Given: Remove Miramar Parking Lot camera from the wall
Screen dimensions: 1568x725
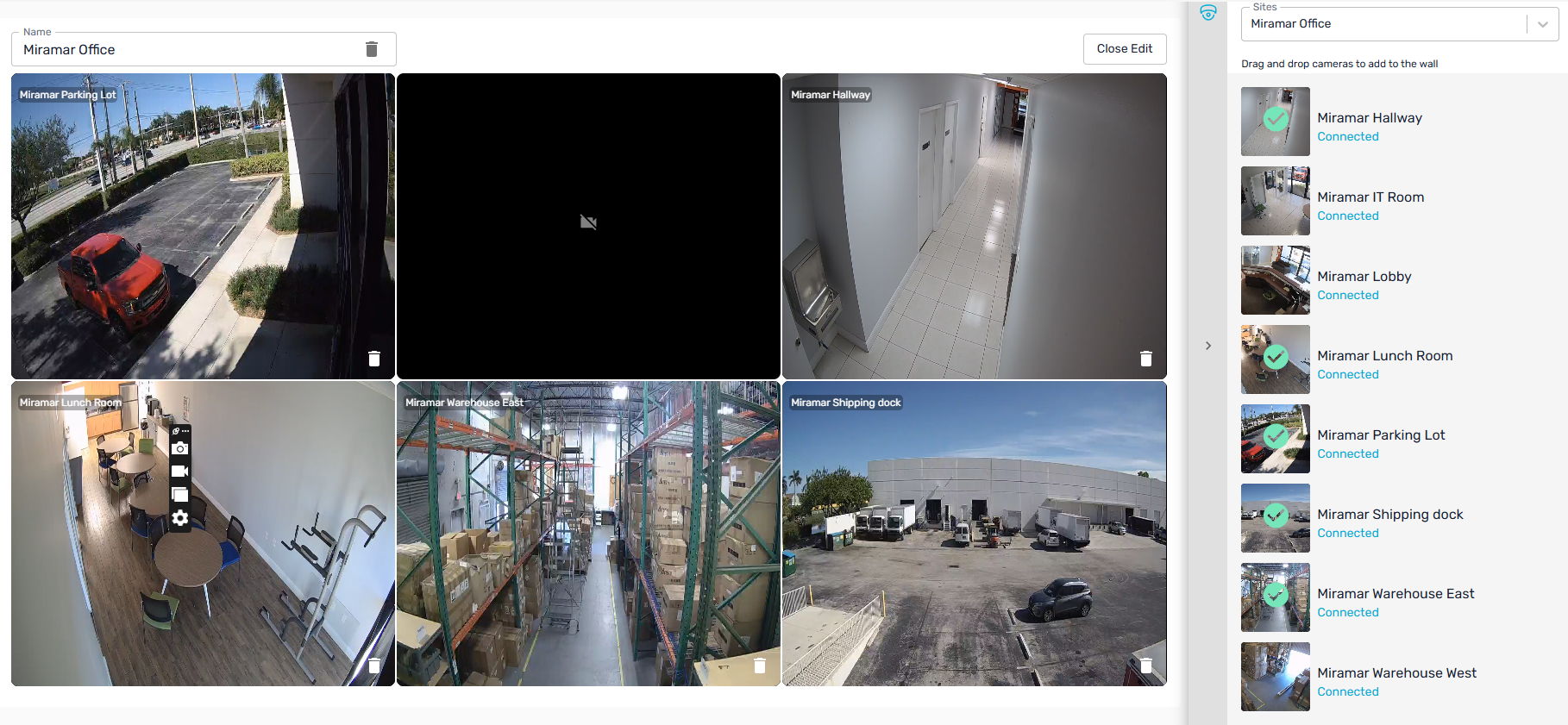Looking at the screenshot, I should point(374,359).
